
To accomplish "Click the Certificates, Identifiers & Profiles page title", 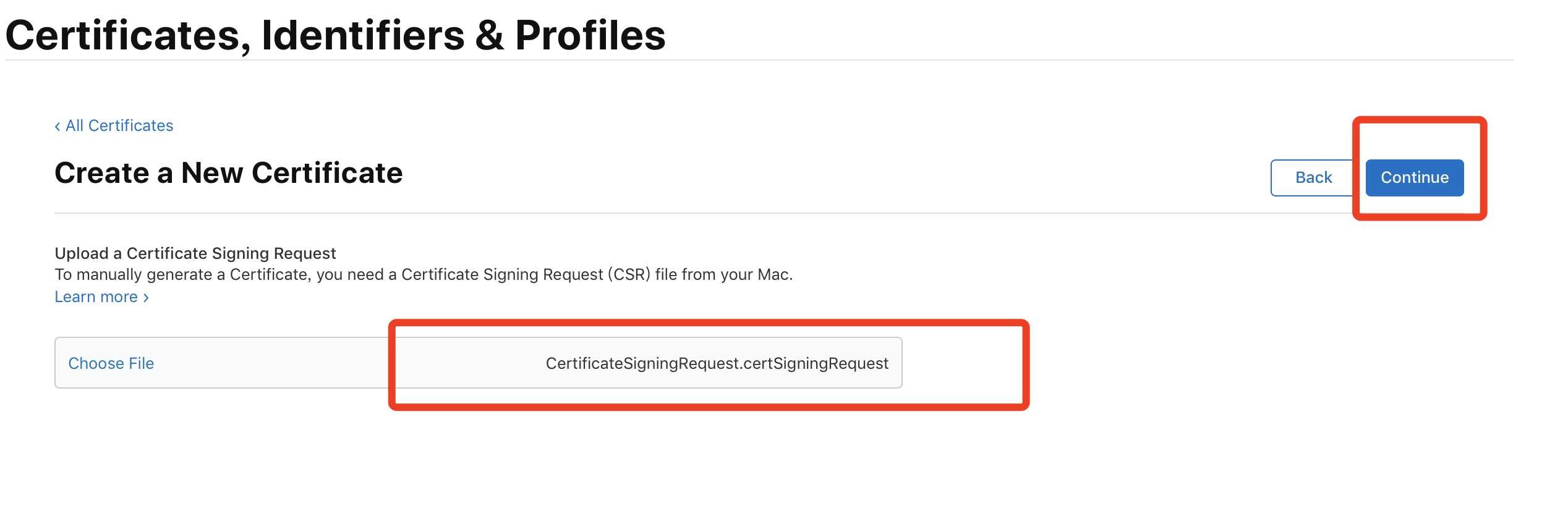I will coord(335,35).
